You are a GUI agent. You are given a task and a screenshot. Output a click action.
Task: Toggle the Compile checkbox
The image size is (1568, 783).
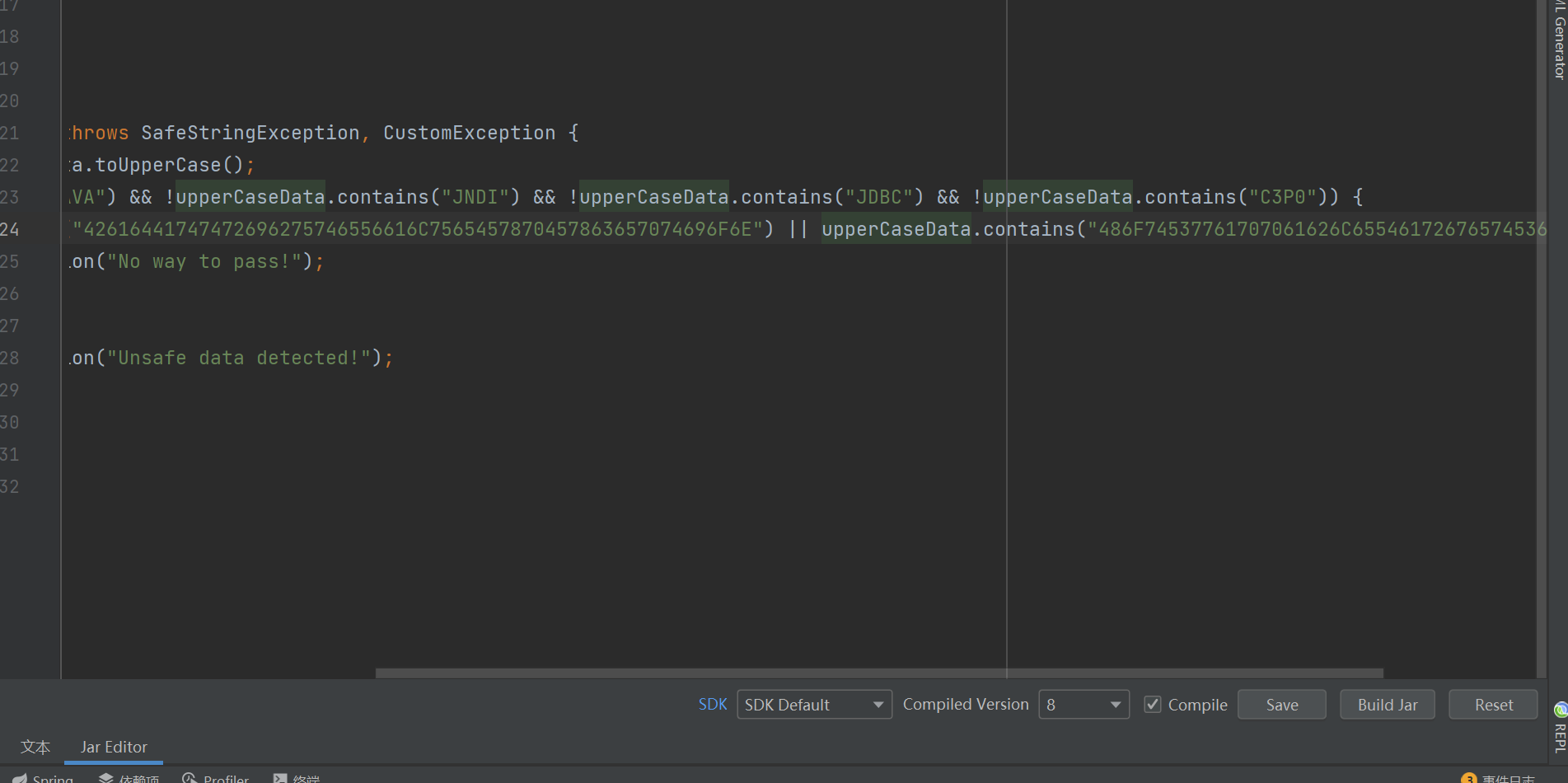[1153, 705]
